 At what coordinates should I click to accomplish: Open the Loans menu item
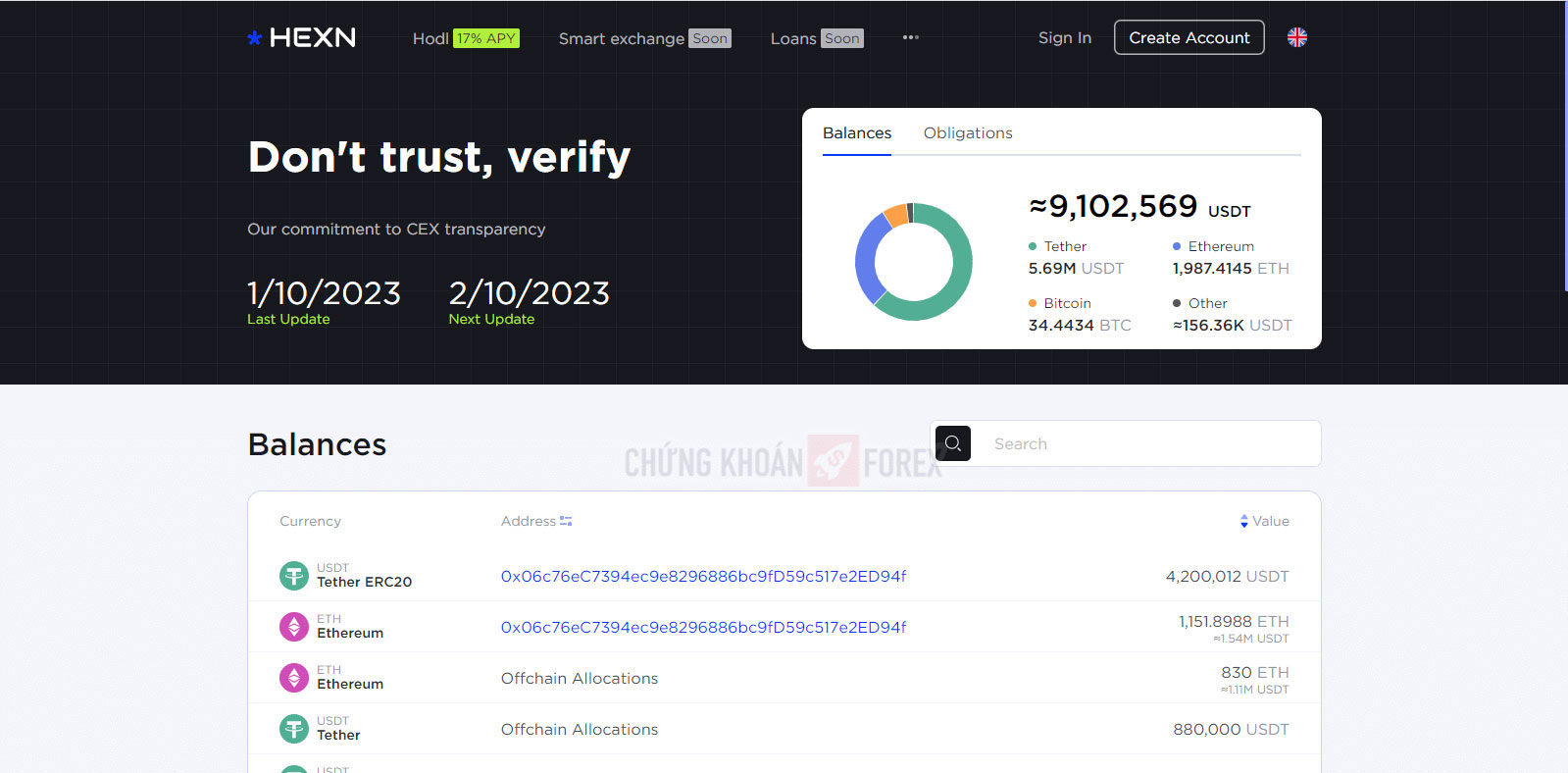(817, 38)
